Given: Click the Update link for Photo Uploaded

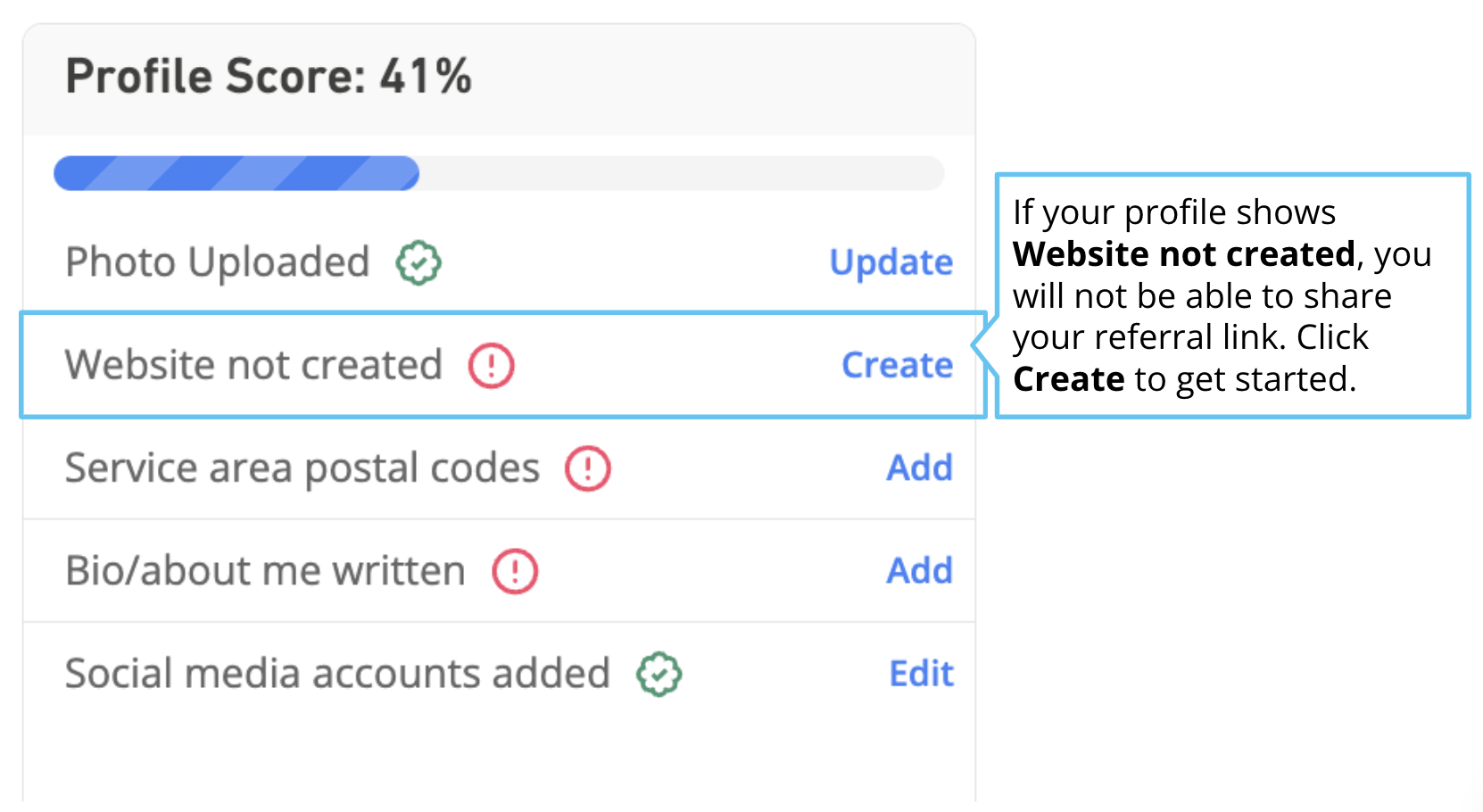Looking at the screenshot, I should click(891, 262).
